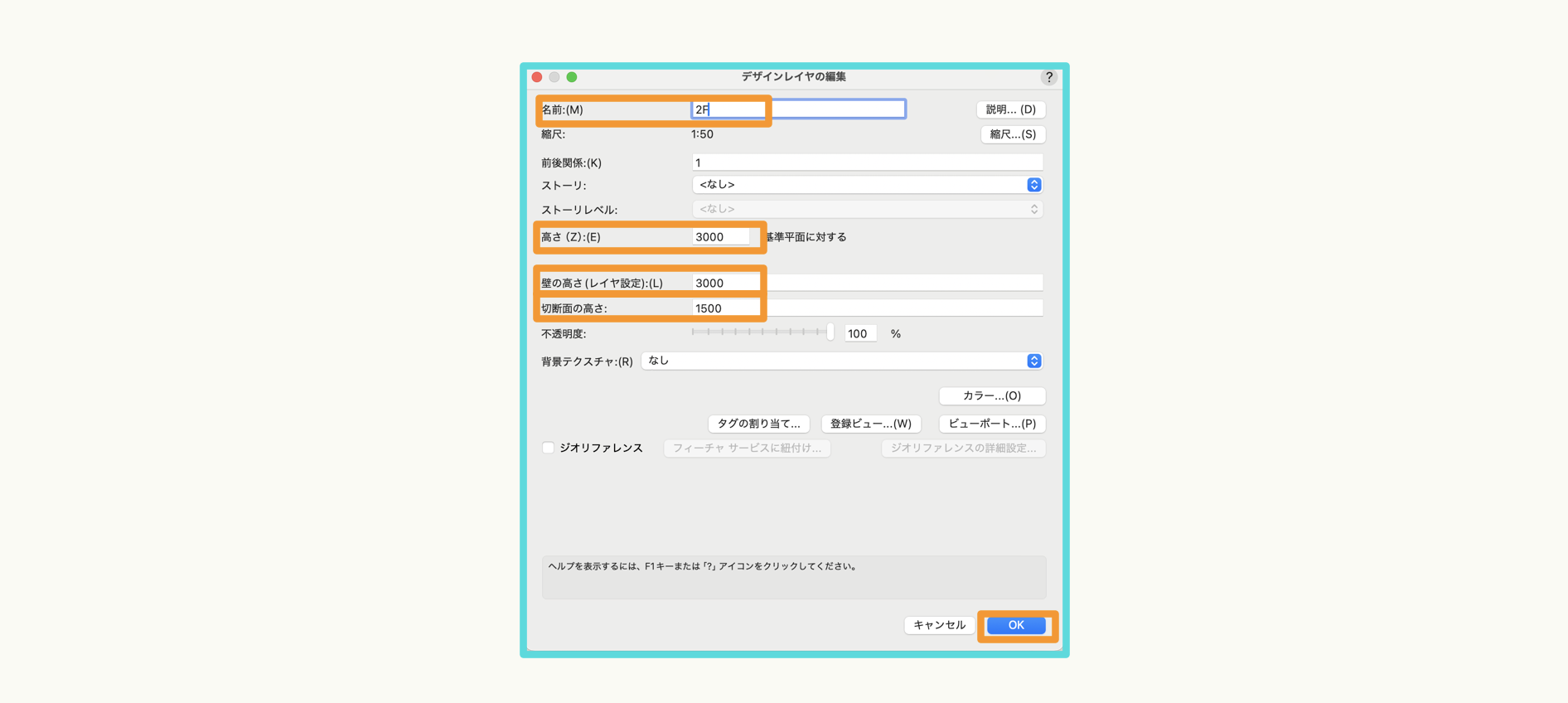This screenshot has width=1568, height=703.
Task: Click the ビューポート...(P) button
Action: pos(991,424)
